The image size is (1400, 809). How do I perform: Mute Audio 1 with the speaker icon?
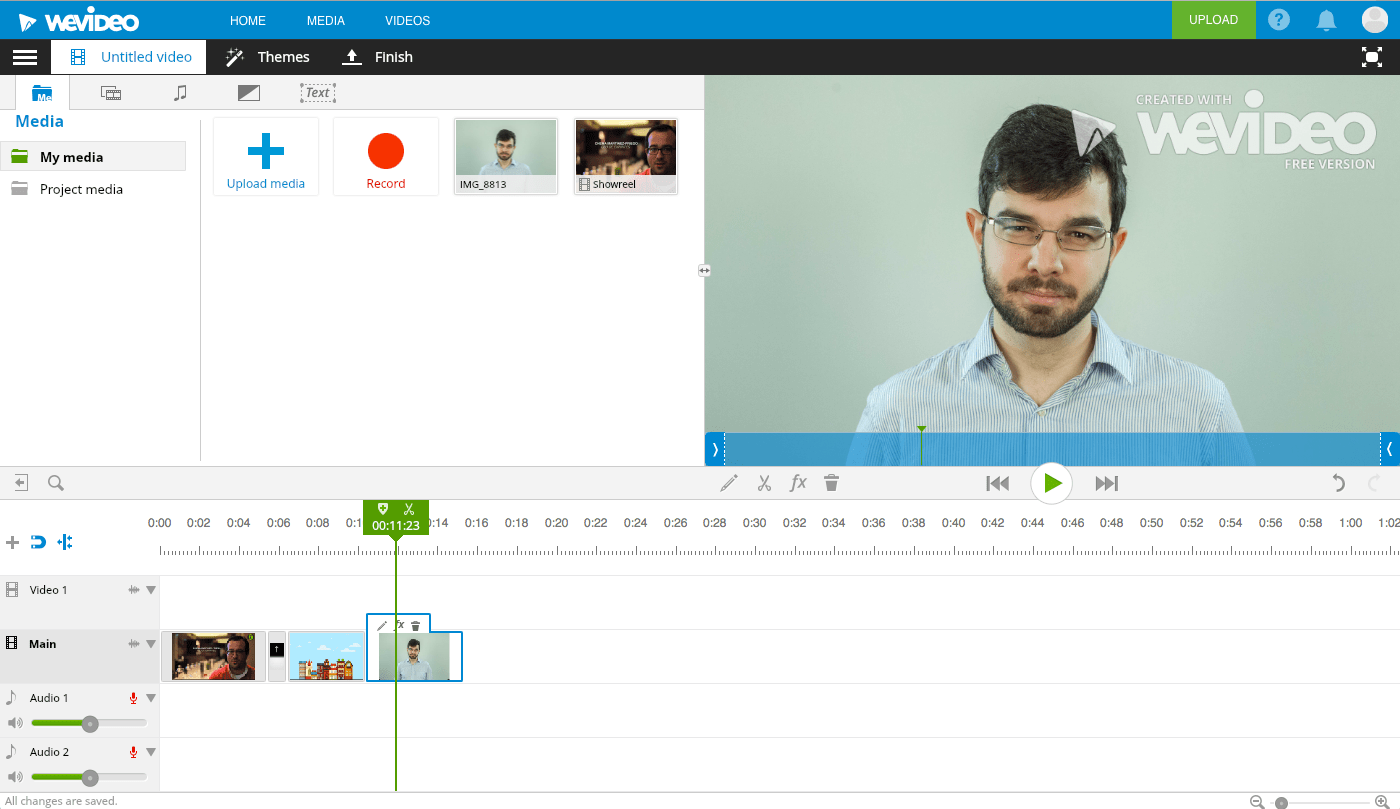14,723
